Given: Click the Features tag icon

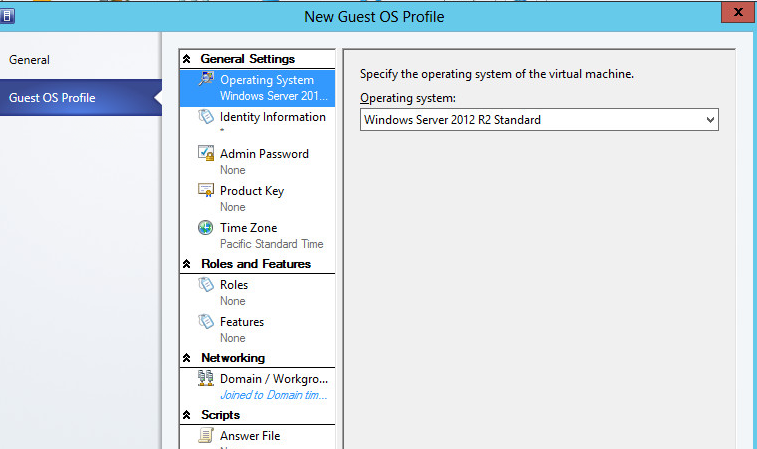Looking at the screenshot, I should 206,321.
